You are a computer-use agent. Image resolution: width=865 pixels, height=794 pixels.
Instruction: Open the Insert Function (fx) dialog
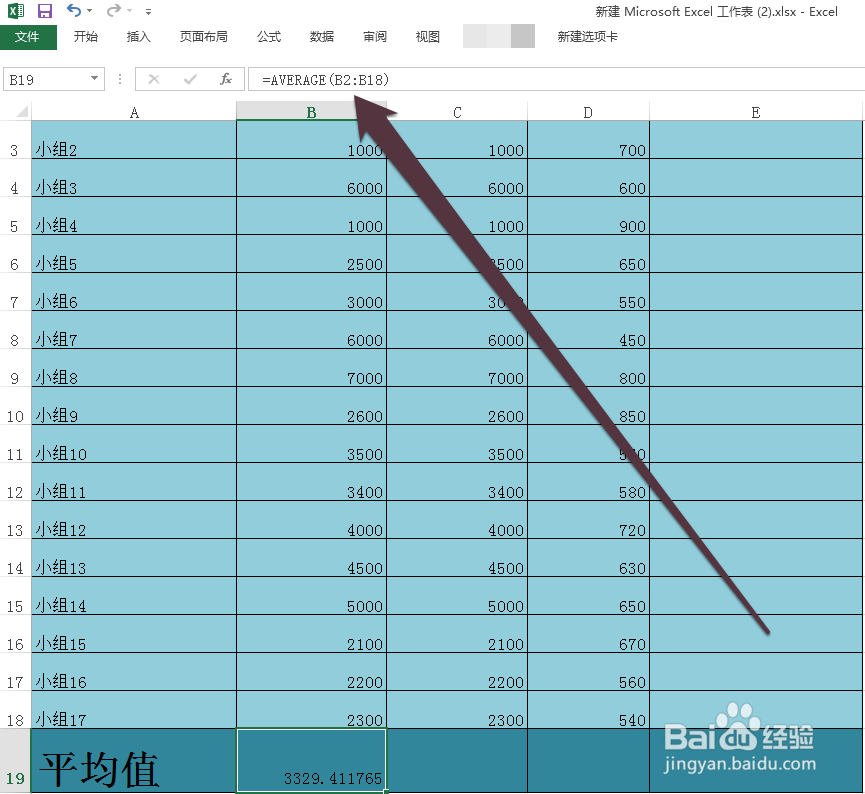click(227, 79)
